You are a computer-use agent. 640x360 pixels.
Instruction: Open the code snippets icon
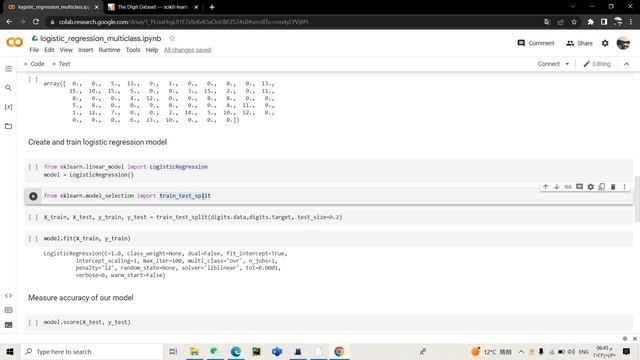point(8,296)
